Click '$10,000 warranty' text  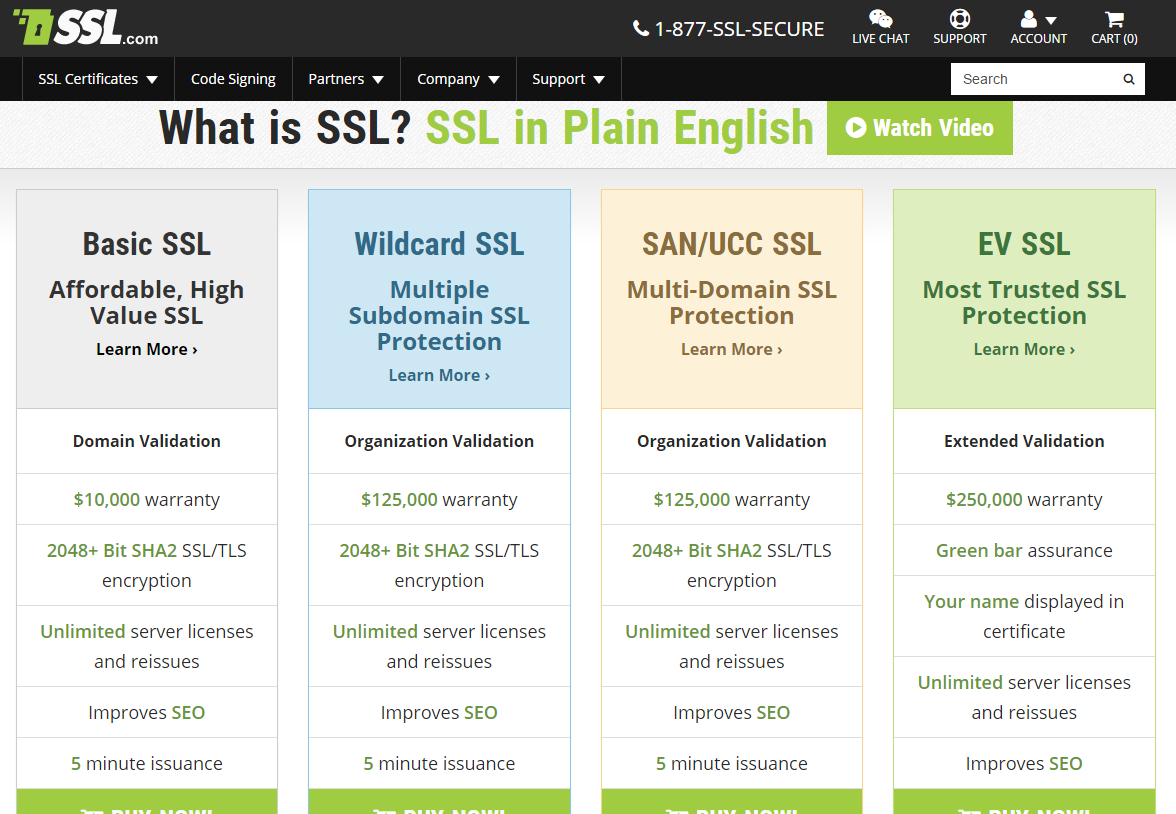(x=147, y=500)
